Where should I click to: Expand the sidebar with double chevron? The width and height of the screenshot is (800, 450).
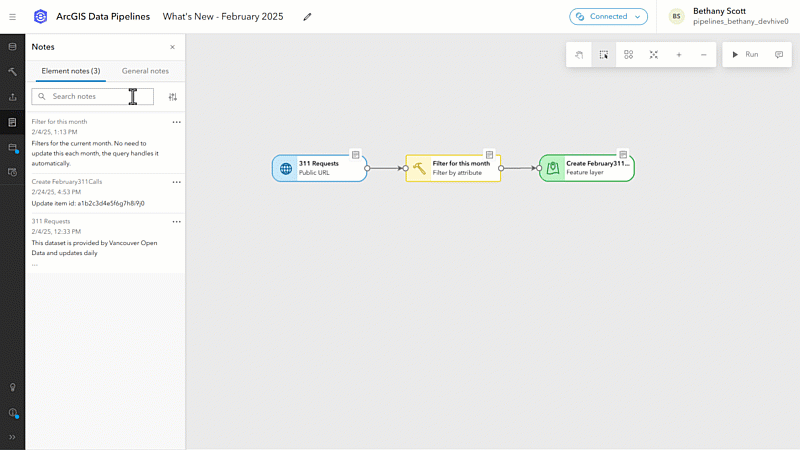point(12,437)
